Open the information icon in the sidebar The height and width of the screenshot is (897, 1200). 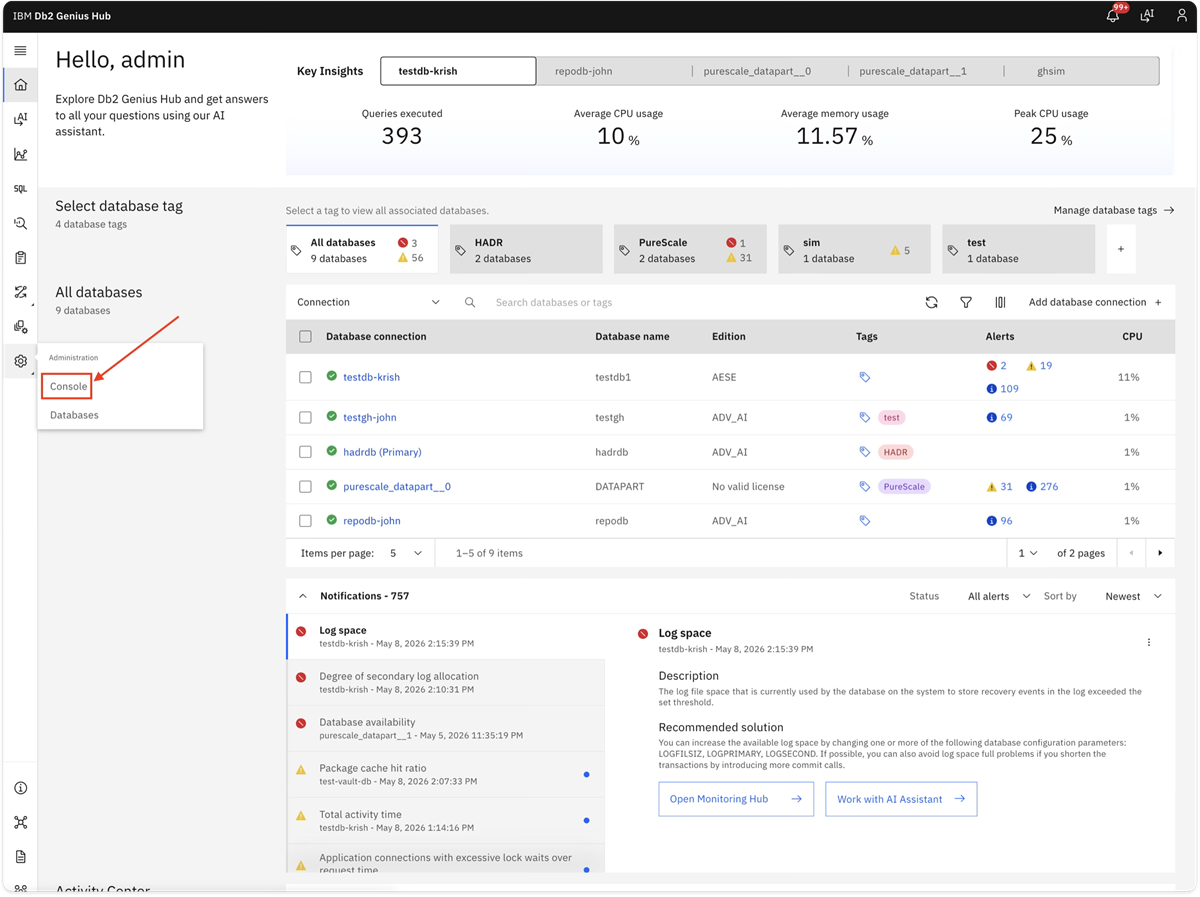click(x=20, y=788)
